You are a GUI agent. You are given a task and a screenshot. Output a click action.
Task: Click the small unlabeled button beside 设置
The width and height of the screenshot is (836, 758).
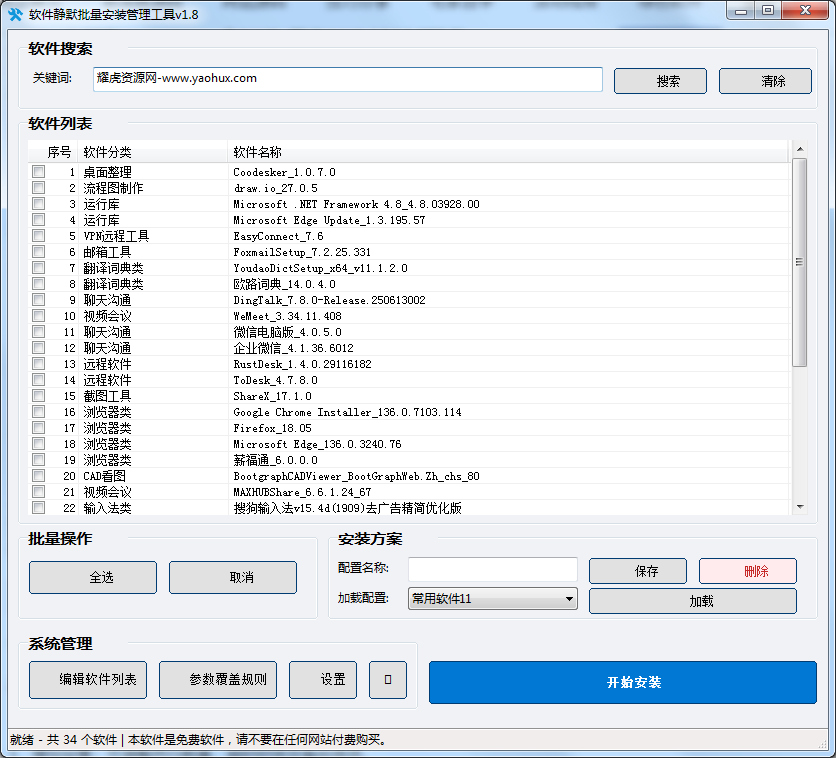[x=388, y=680]
